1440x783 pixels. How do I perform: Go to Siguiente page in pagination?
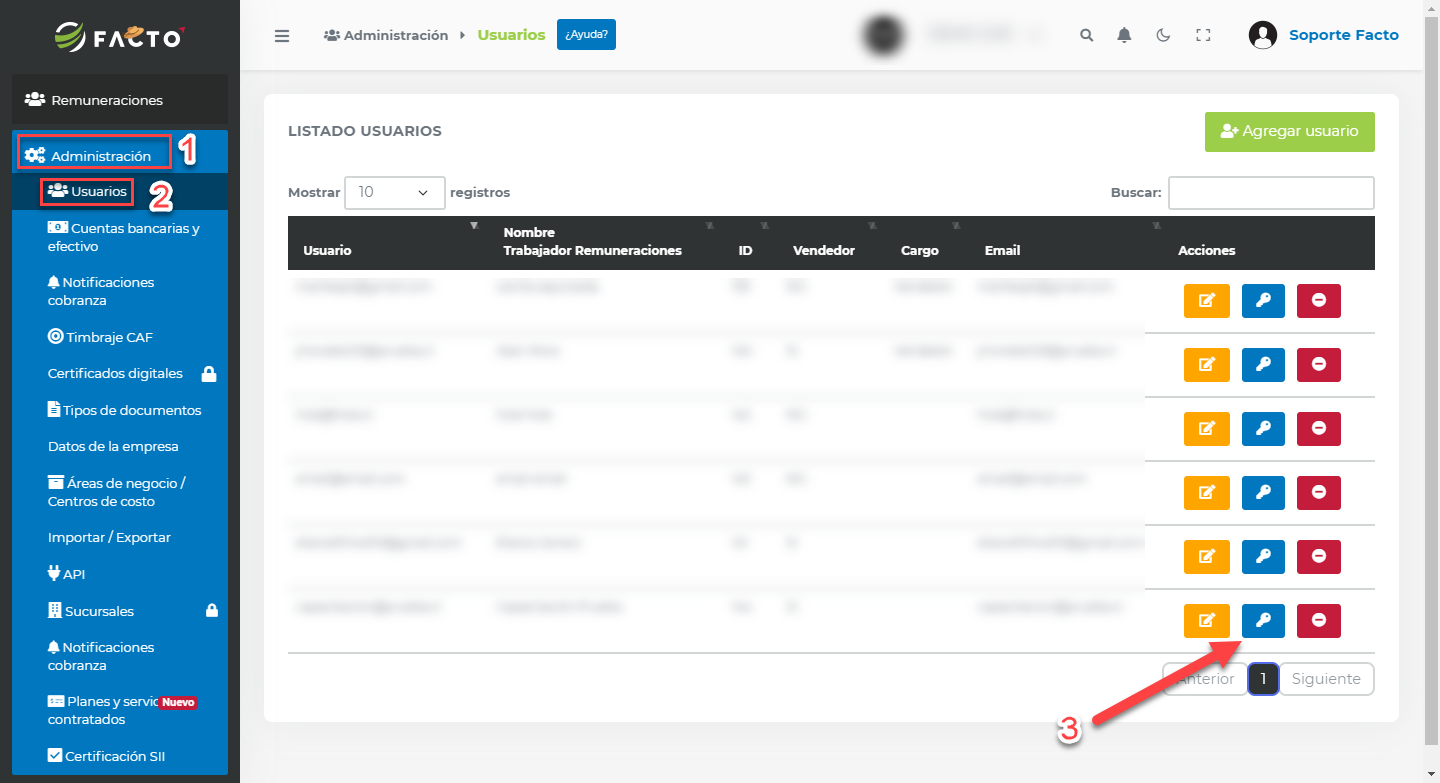pos(1326,679)
